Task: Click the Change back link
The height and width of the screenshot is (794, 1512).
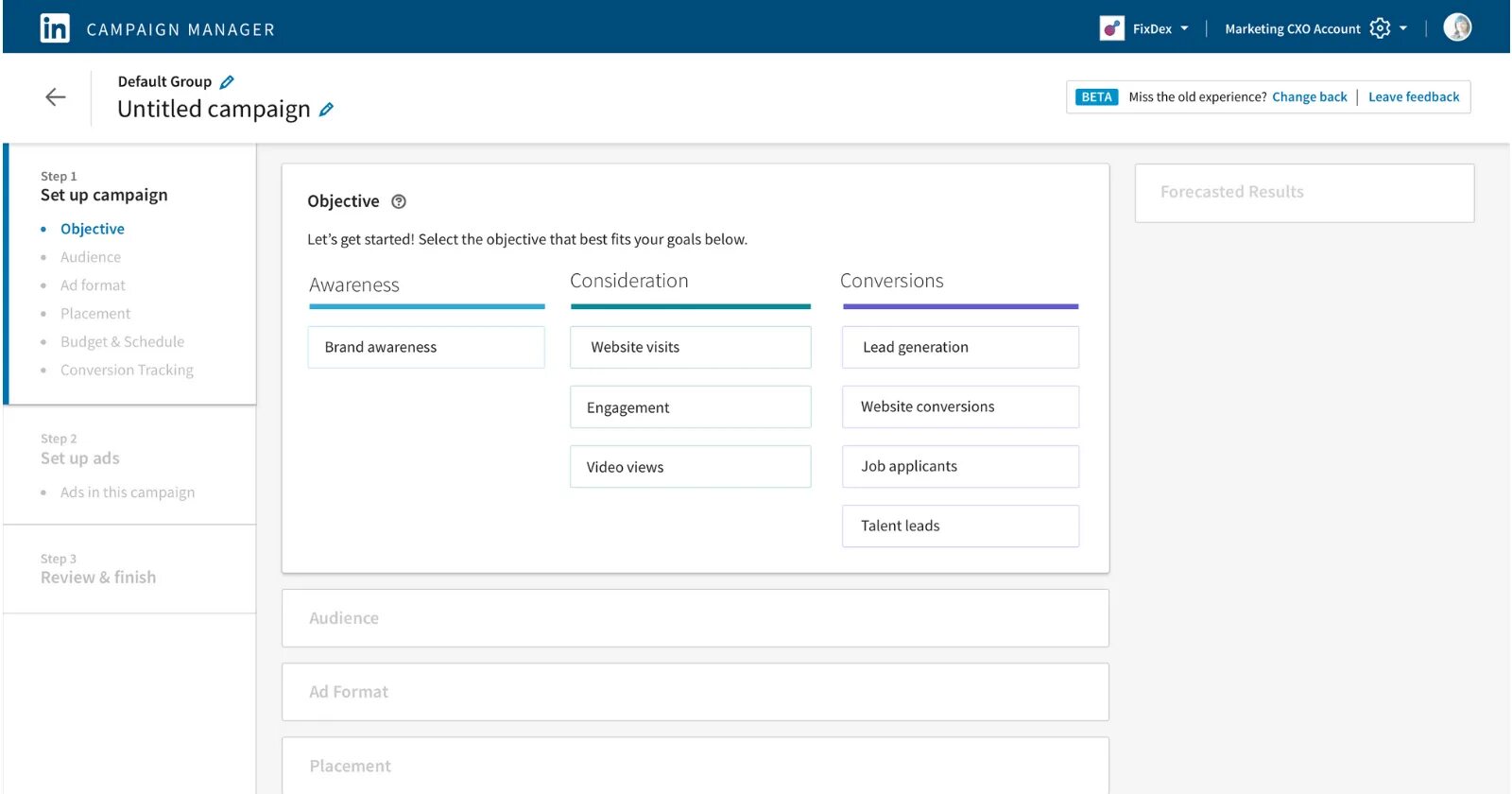Action: [x=1309, y=96]
